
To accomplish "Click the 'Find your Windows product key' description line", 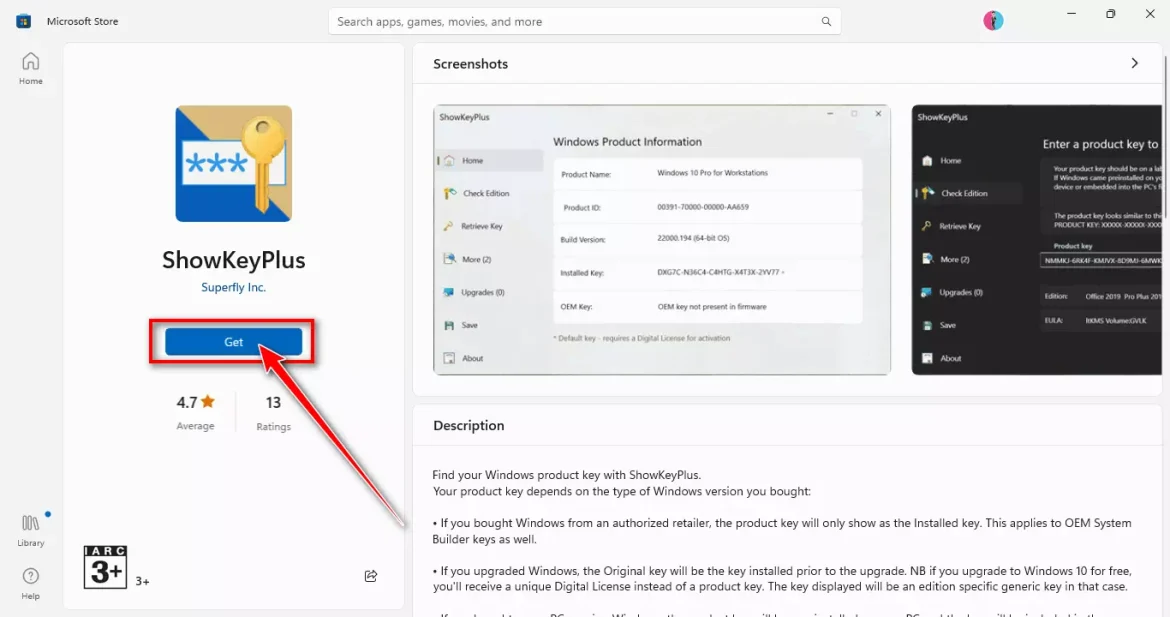I will pos(566,475).
